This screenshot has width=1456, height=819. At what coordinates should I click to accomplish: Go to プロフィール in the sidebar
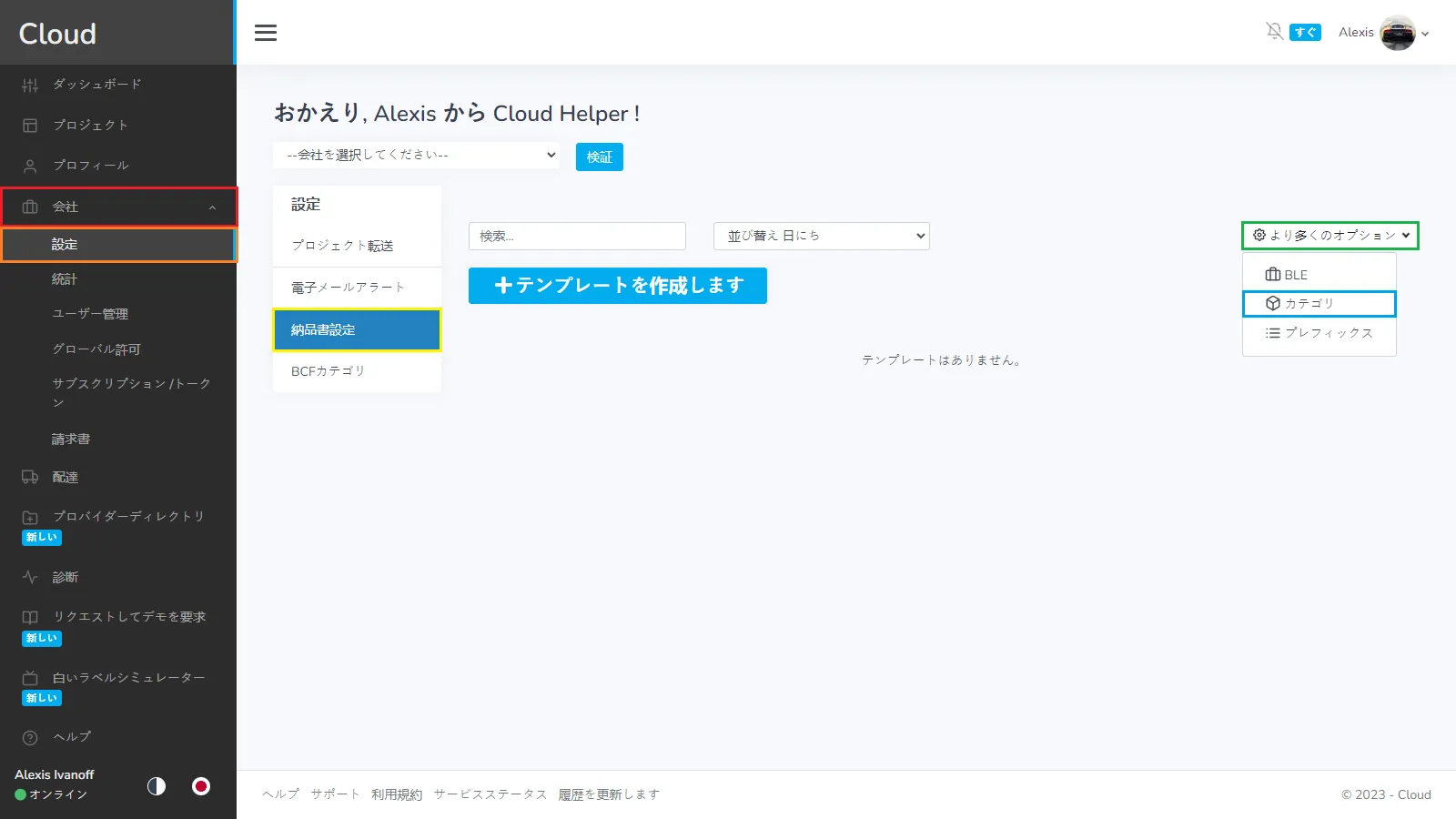click(x=90, y=166)
